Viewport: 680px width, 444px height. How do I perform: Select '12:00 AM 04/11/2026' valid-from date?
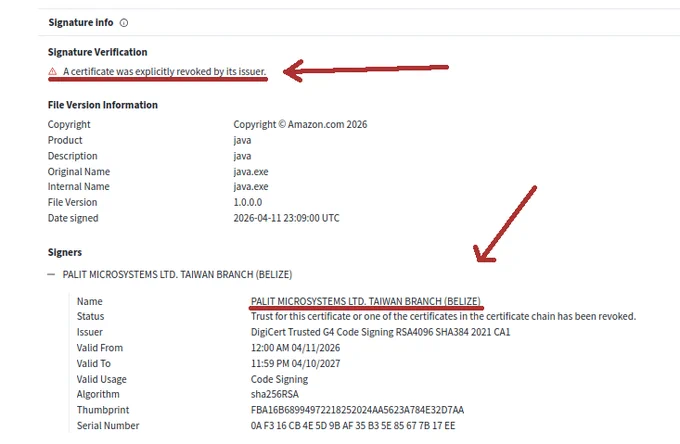(295, 348)
